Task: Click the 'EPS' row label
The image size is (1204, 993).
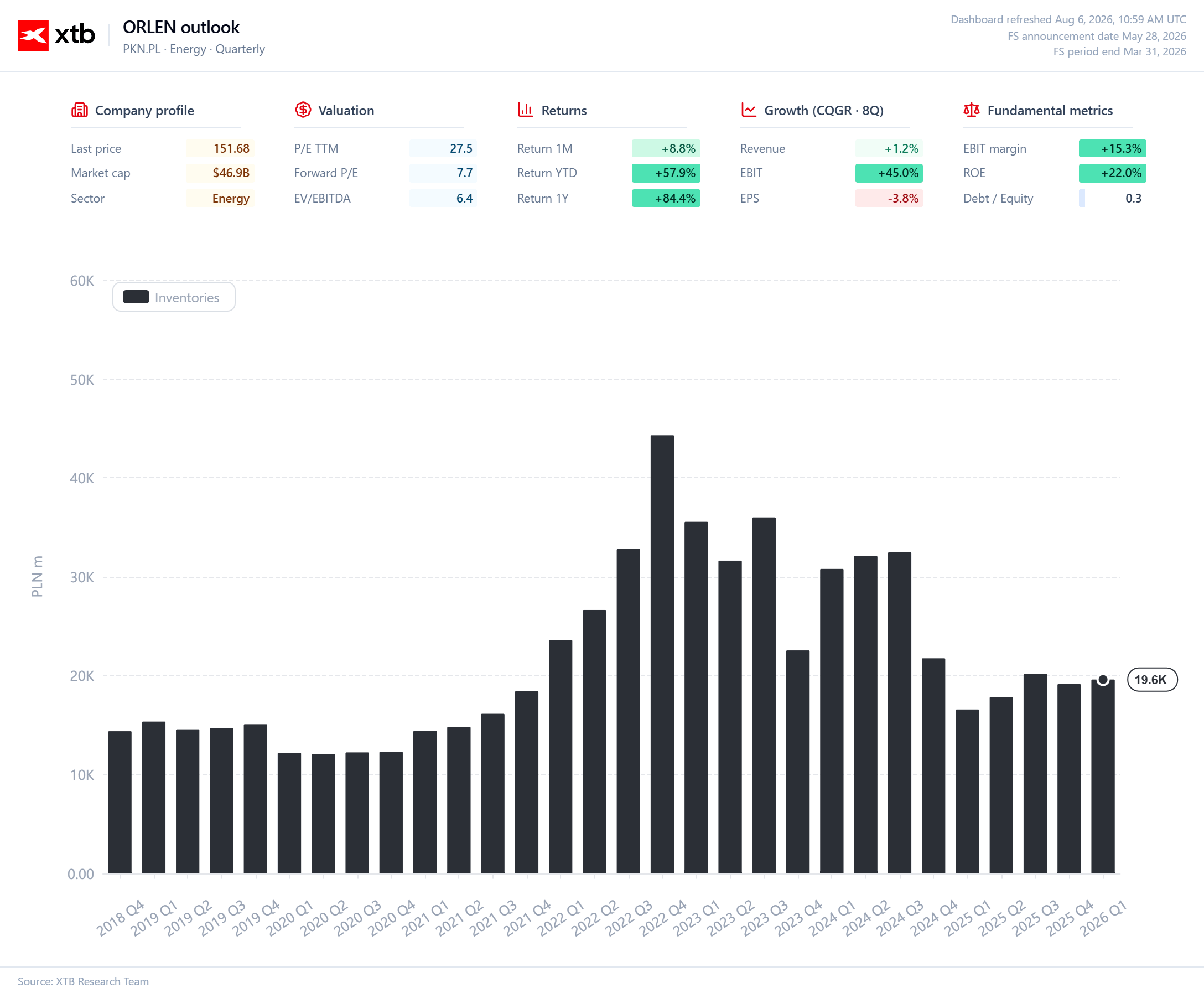Action: pyautogui.click(x=750, y=198)
